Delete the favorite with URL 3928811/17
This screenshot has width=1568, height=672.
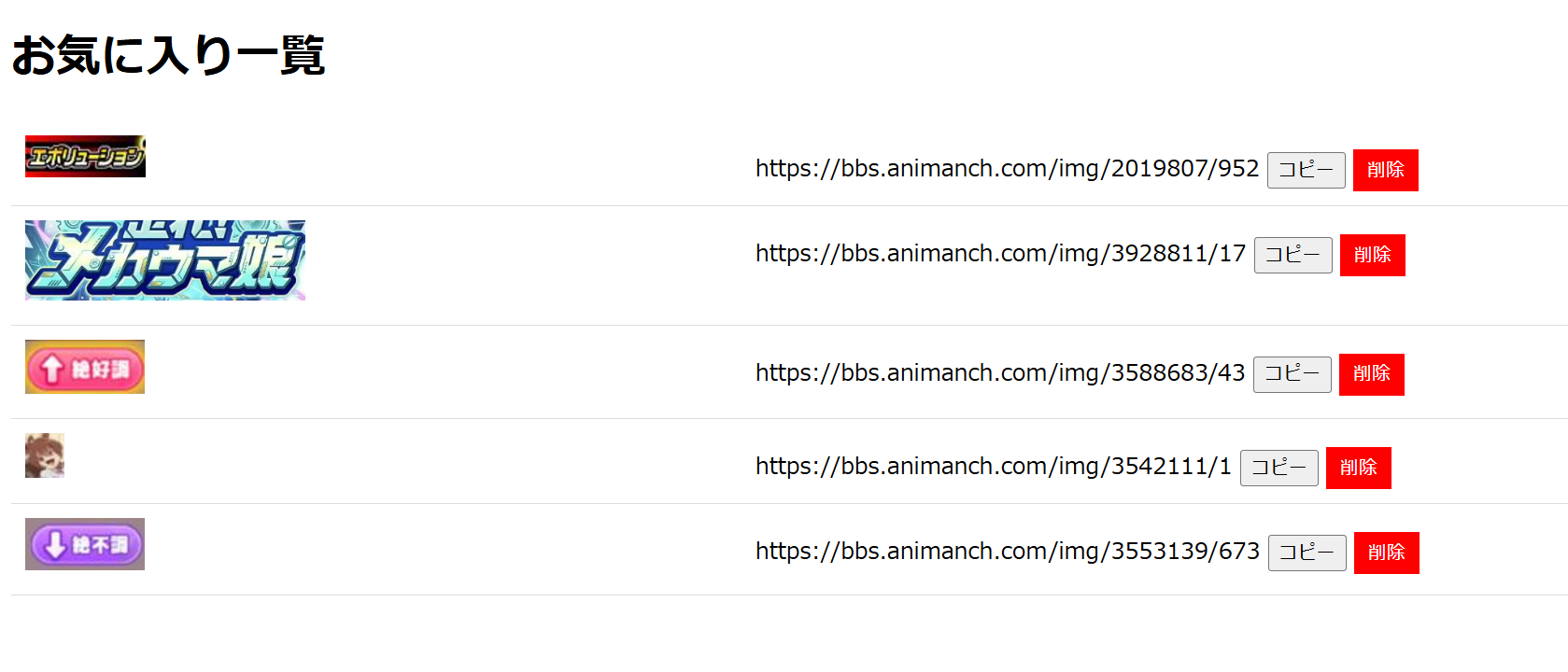tap(1372, 255)
